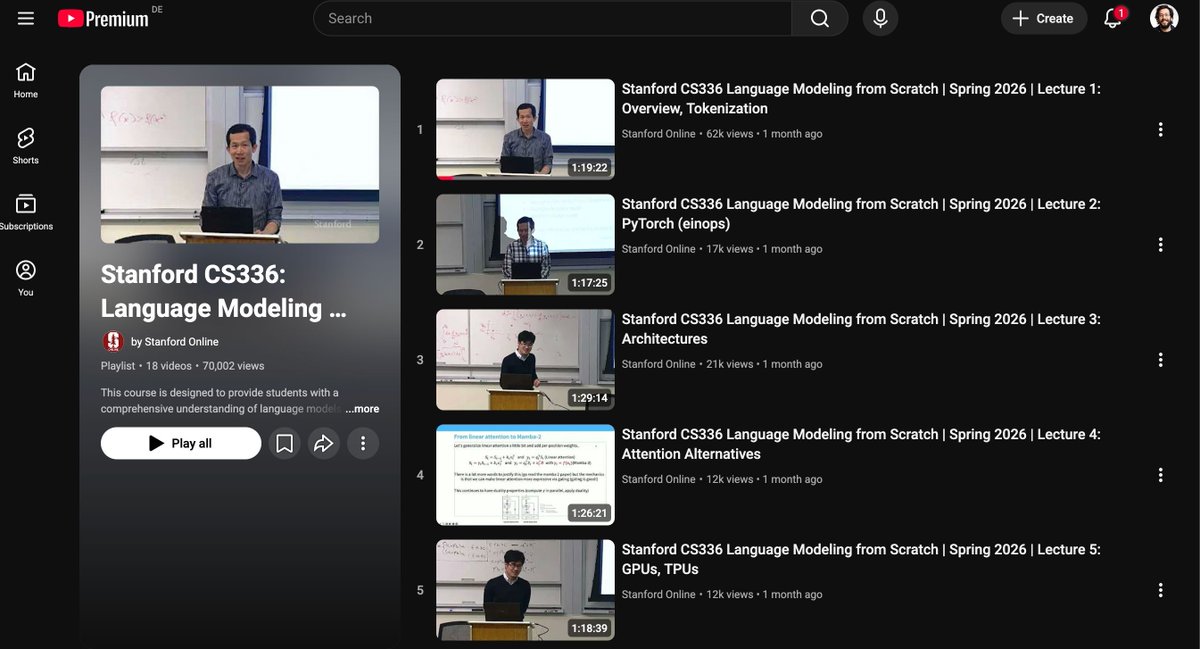The width and height of the screenshot is (1200, 649).
Task: Click Lecture 2 thumbnail with 1:17:25 duration
Action: pos(525,244)
